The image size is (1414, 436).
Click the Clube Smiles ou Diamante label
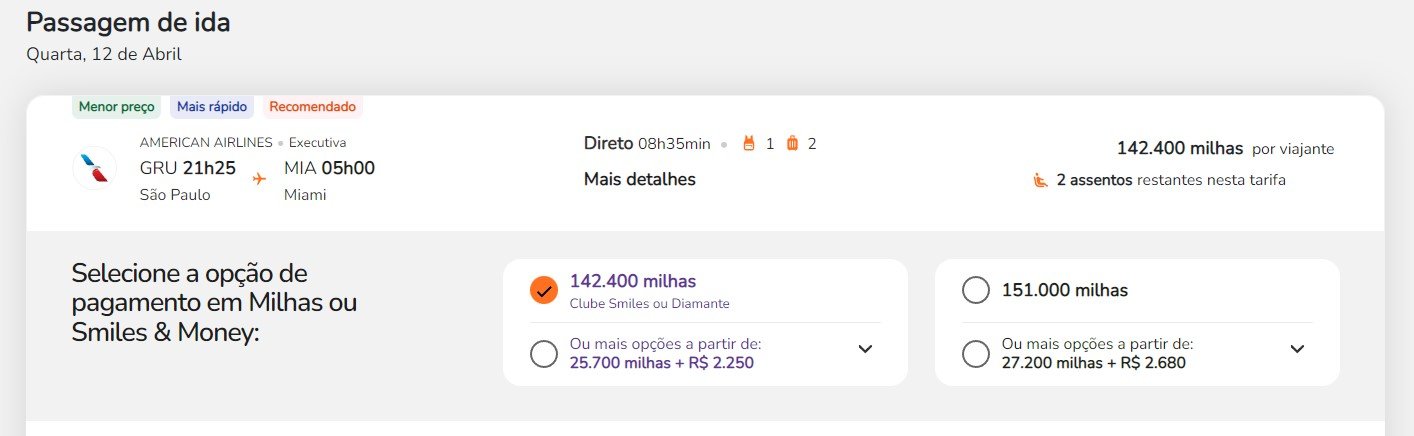click(x=649, y=303)
